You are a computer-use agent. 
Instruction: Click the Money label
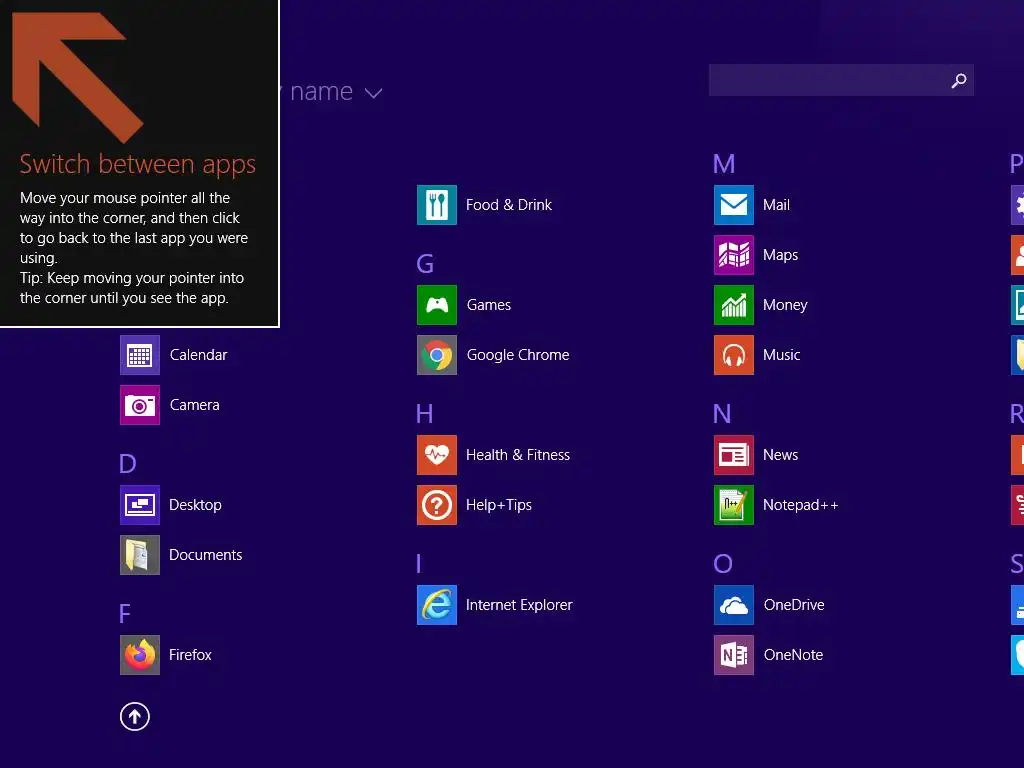click(785, 305)
